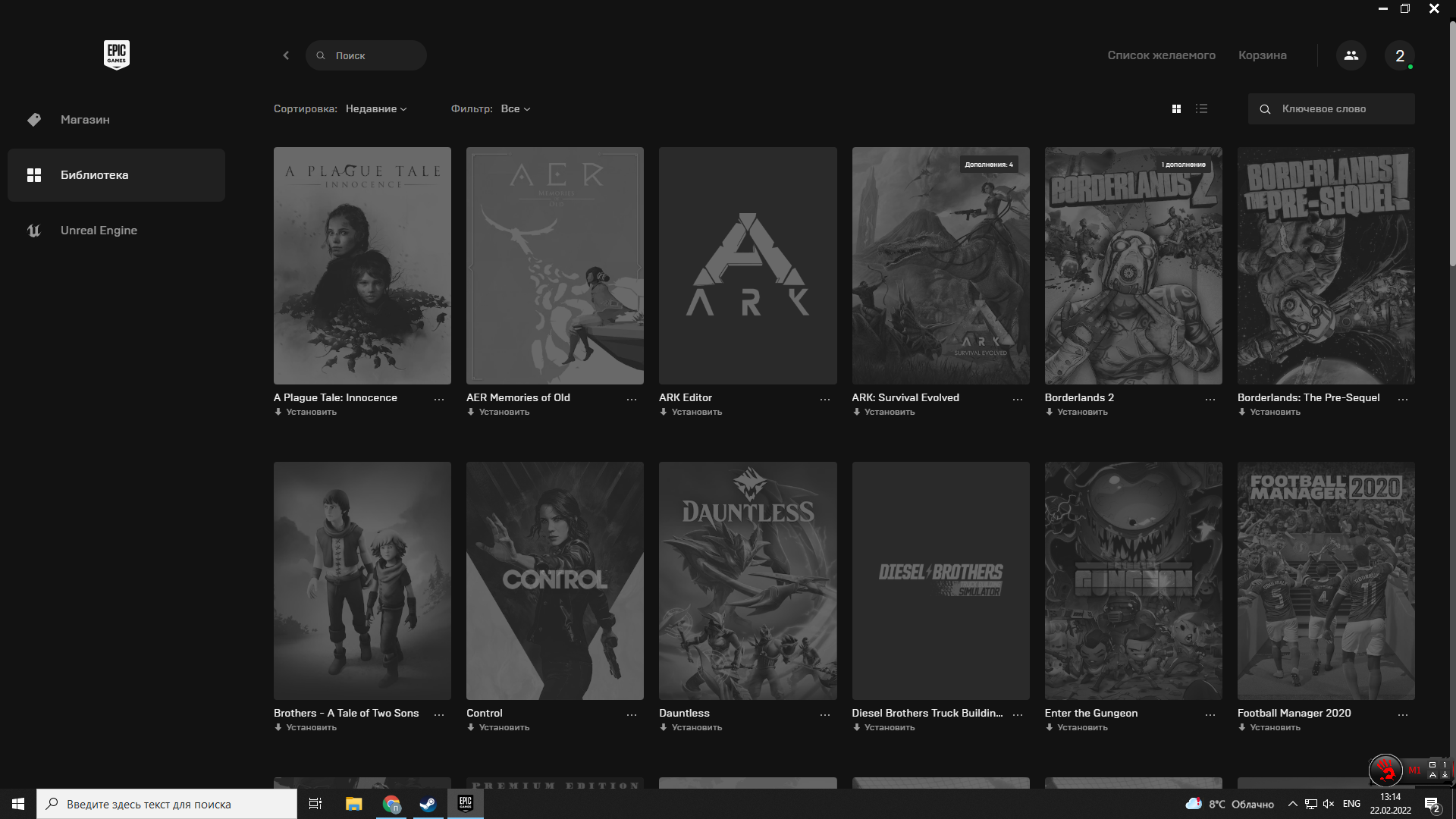Select Библиотека in the sidebar
1456x819 pixels.
click(116, 175)
